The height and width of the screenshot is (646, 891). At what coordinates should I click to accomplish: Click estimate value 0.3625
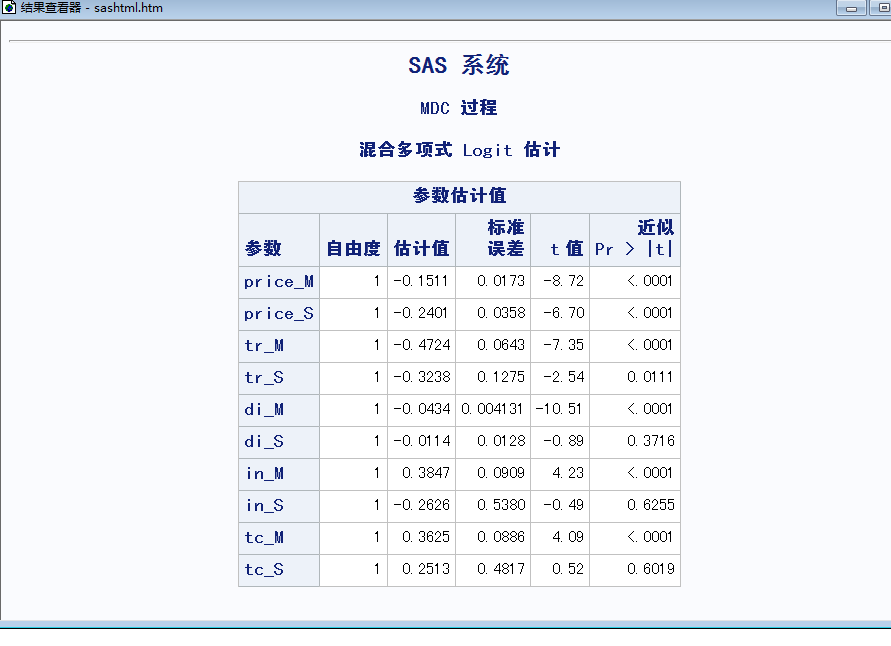[426, 537]
